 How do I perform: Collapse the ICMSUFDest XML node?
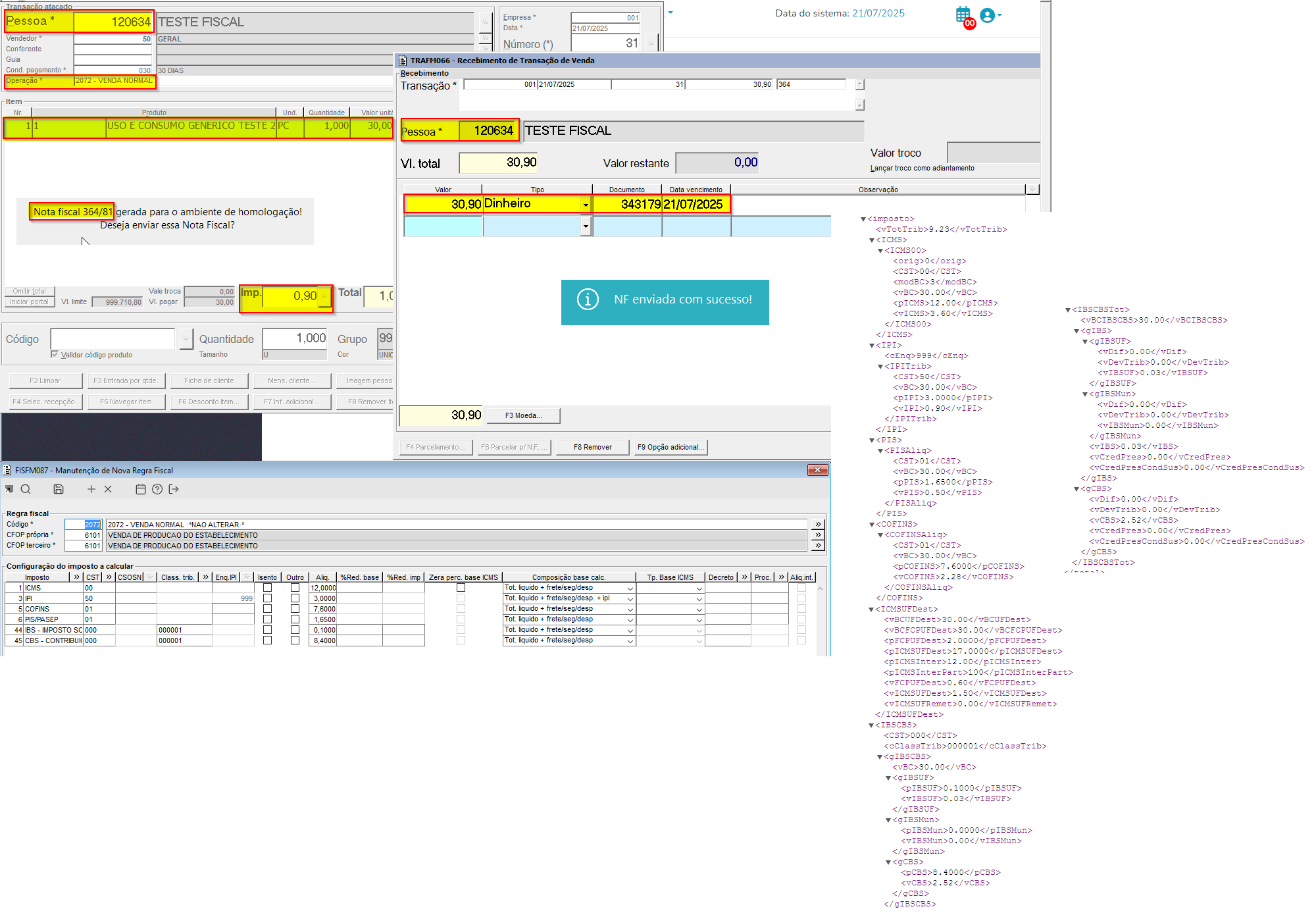871,610
